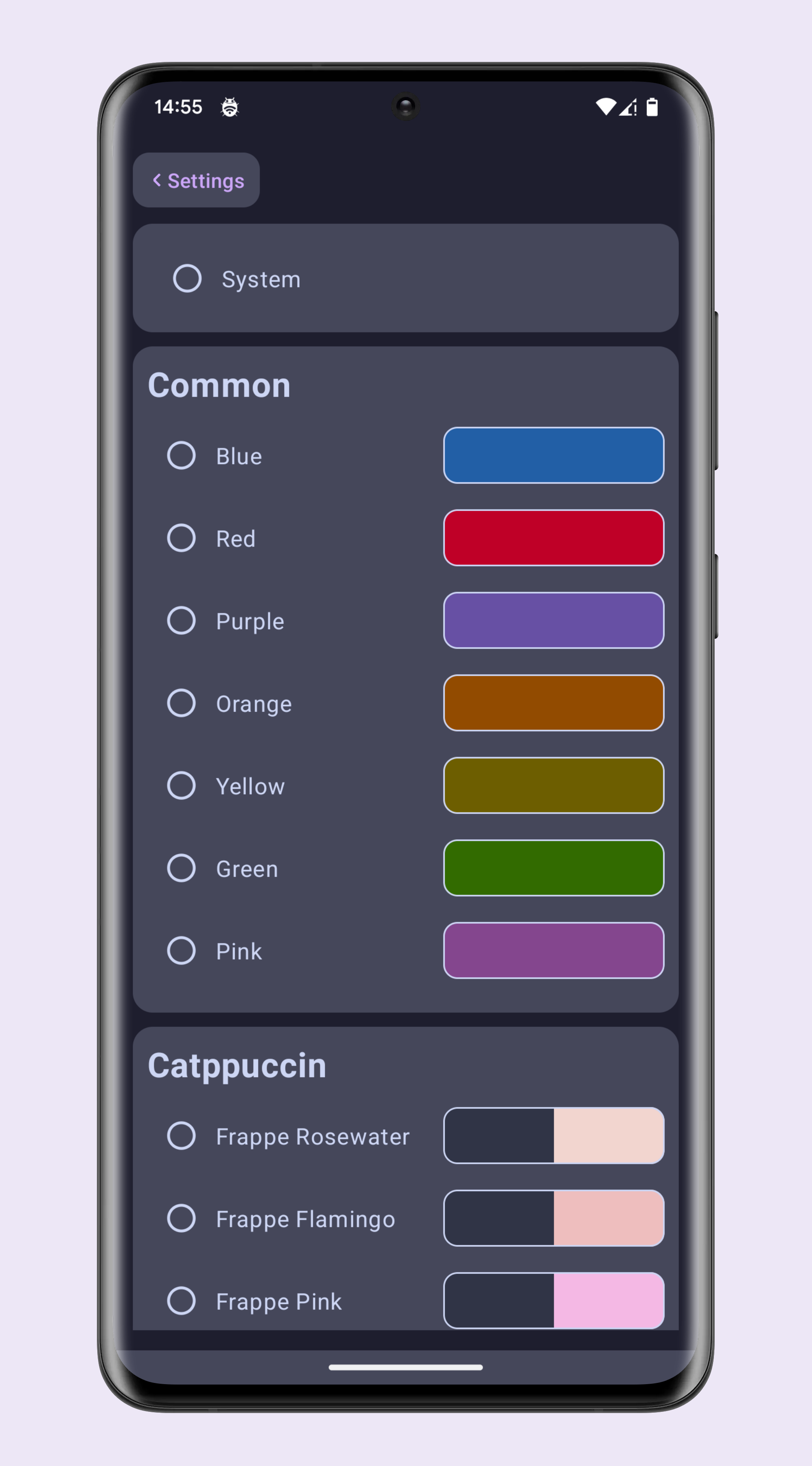Tap the Settings back button
This screenshot has width=812, height=1466.
[x=196, y=180]
